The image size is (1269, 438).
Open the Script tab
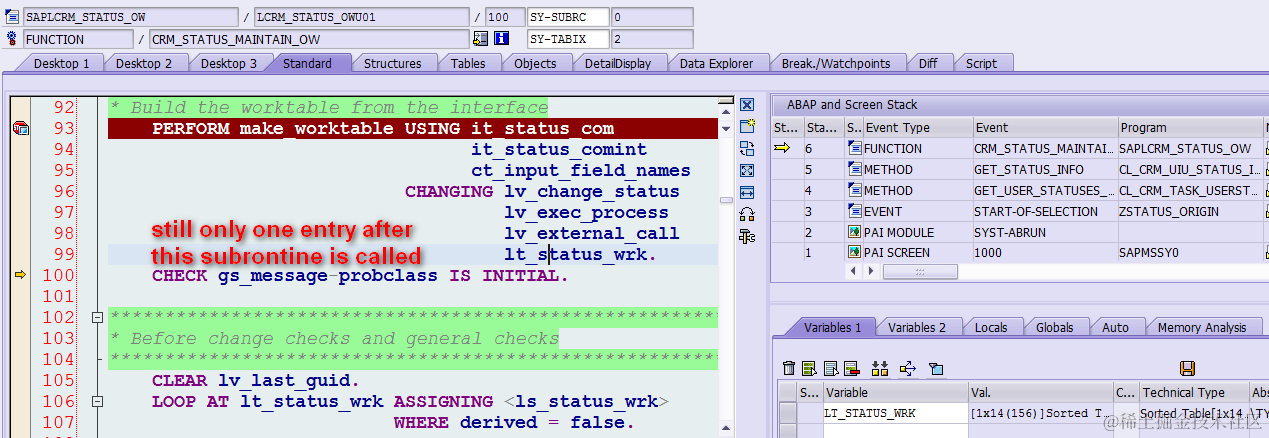(981, 63)
